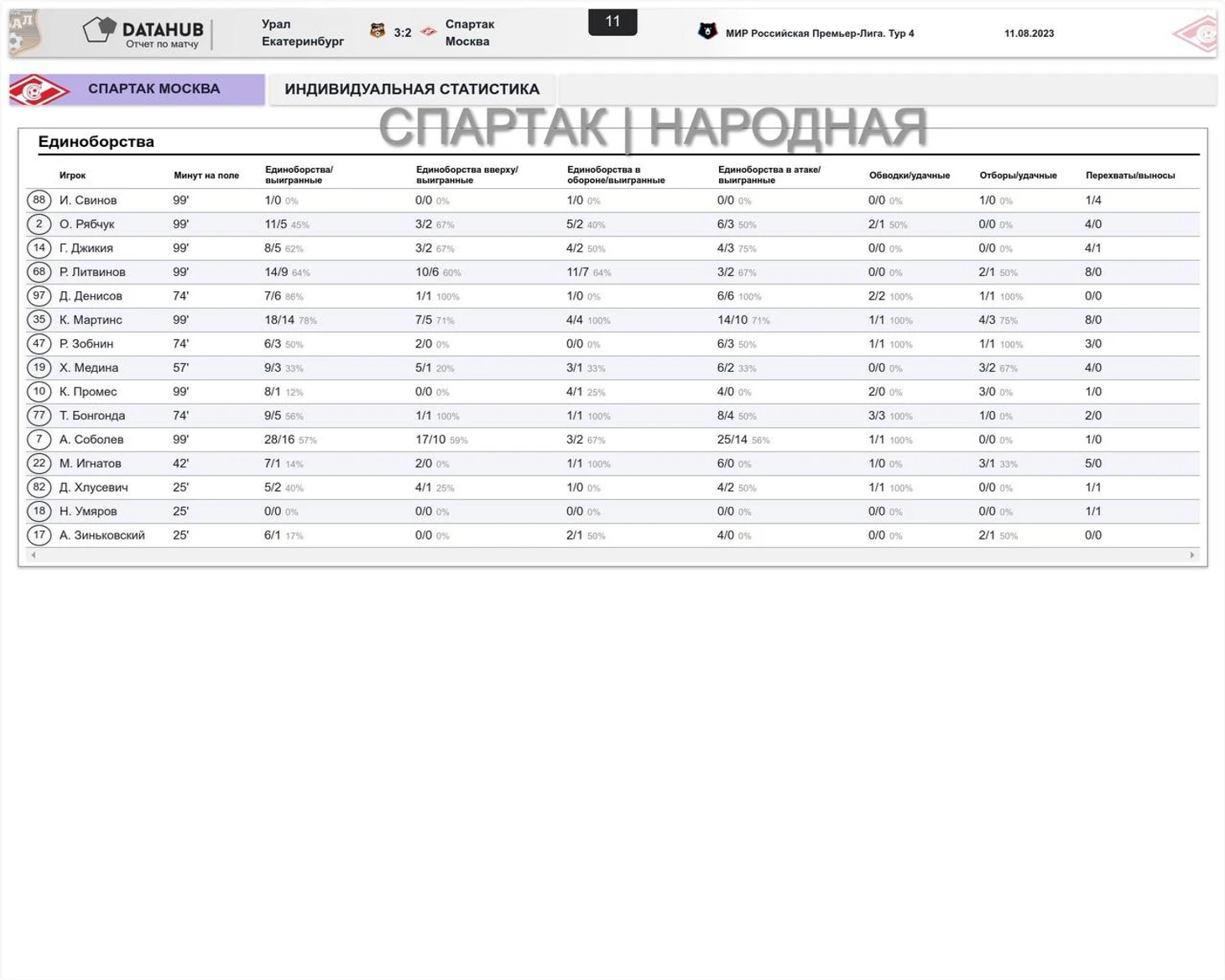The height and width of the screenshot is (980, 1225).
Task: Click the faded Ural crest in the top-left corner
Action: click(25, 33)
